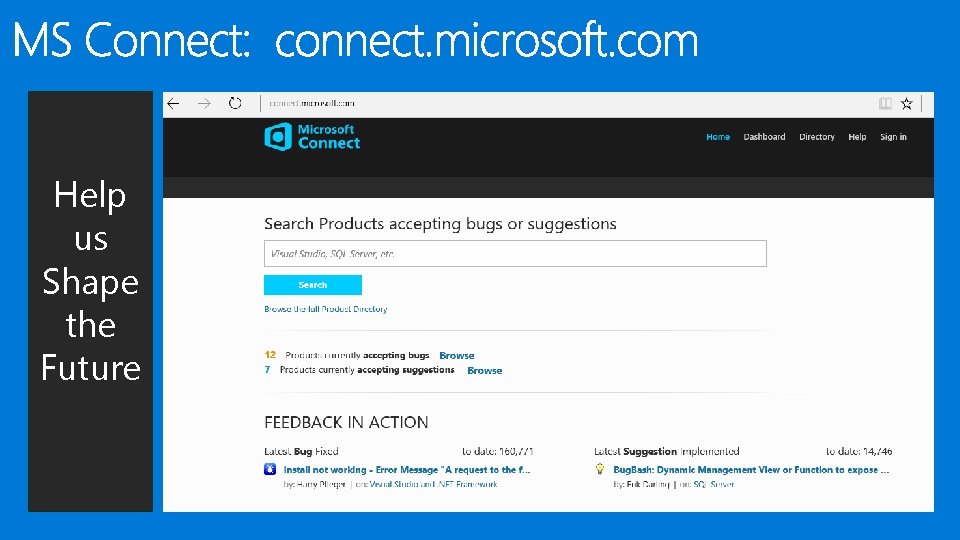
Task: Open reading view book icon
Action: 885,103
